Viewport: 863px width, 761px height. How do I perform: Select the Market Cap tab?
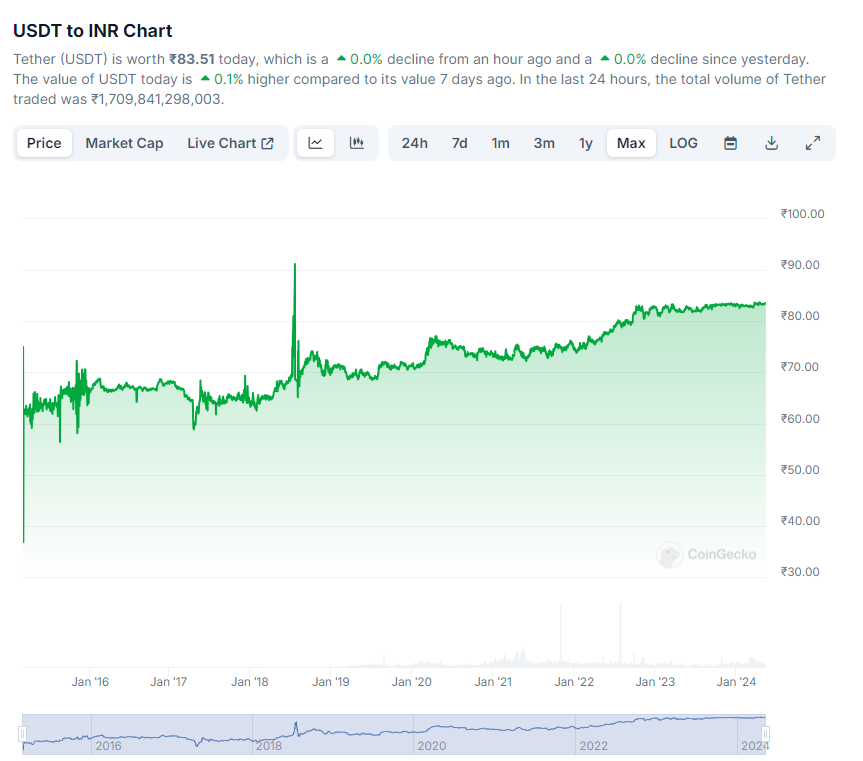pyautogui.click(x=124, y=143)
